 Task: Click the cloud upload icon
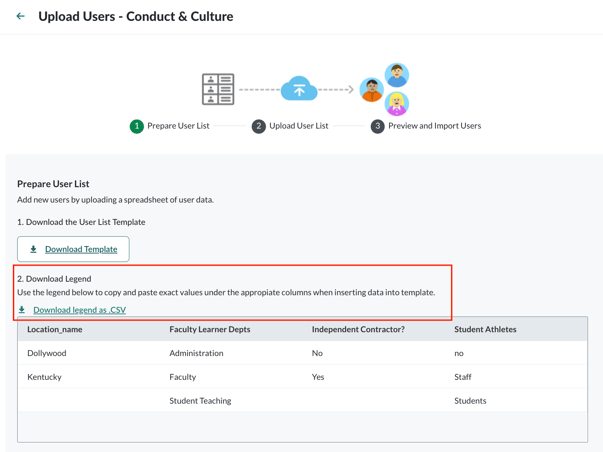click(x=298, y=89)
